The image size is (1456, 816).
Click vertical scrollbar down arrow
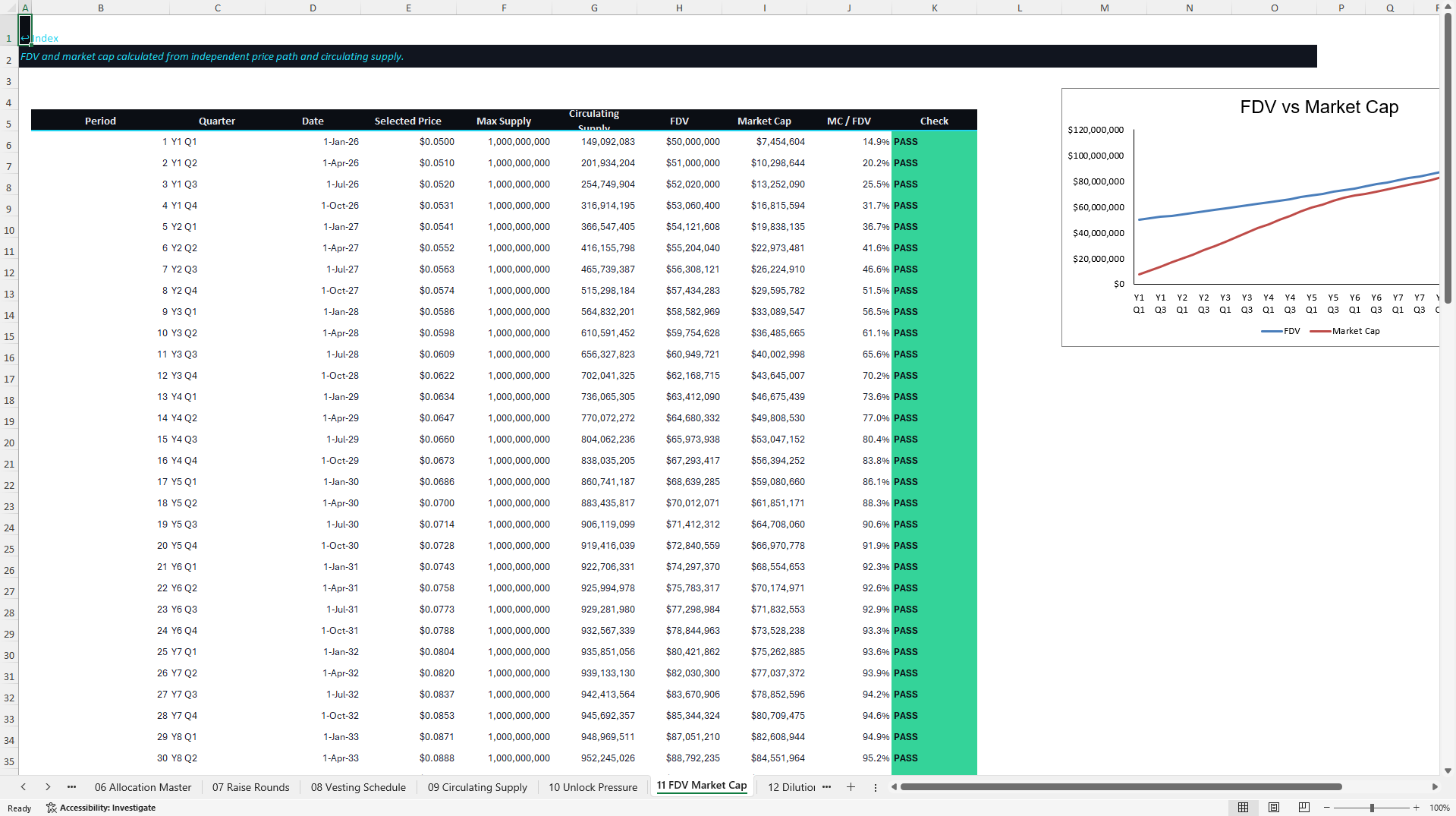click(1448, 770)
